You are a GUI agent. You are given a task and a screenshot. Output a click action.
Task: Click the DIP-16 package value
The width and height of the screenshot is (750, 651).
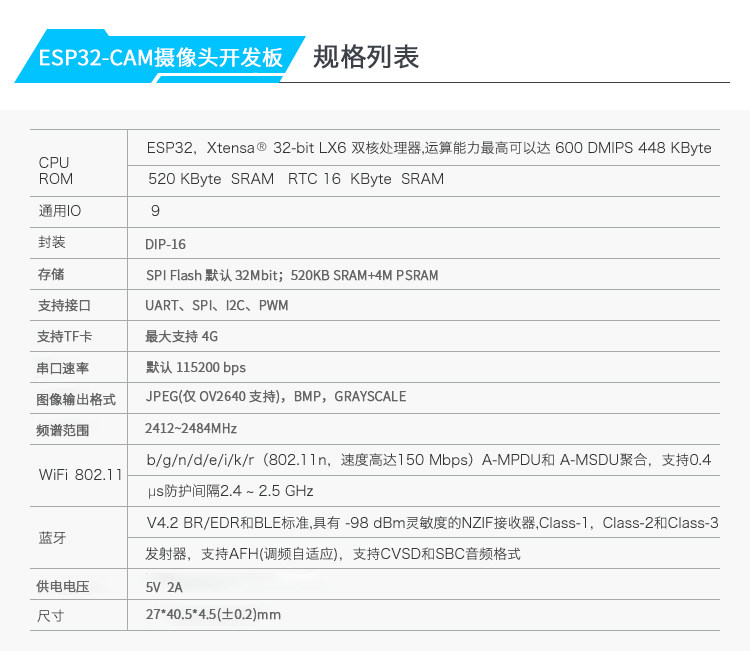[165, 244]
